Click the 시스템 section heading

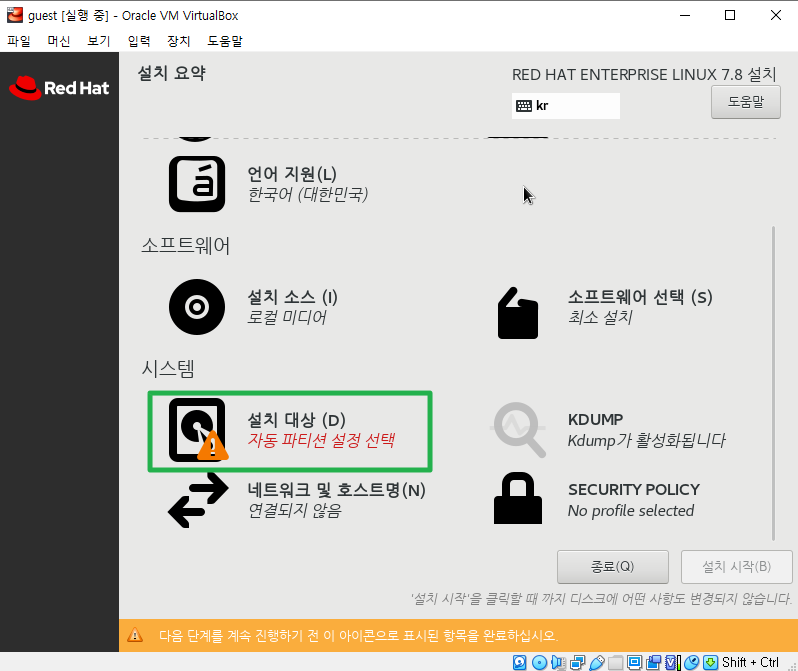pos(168,369)
